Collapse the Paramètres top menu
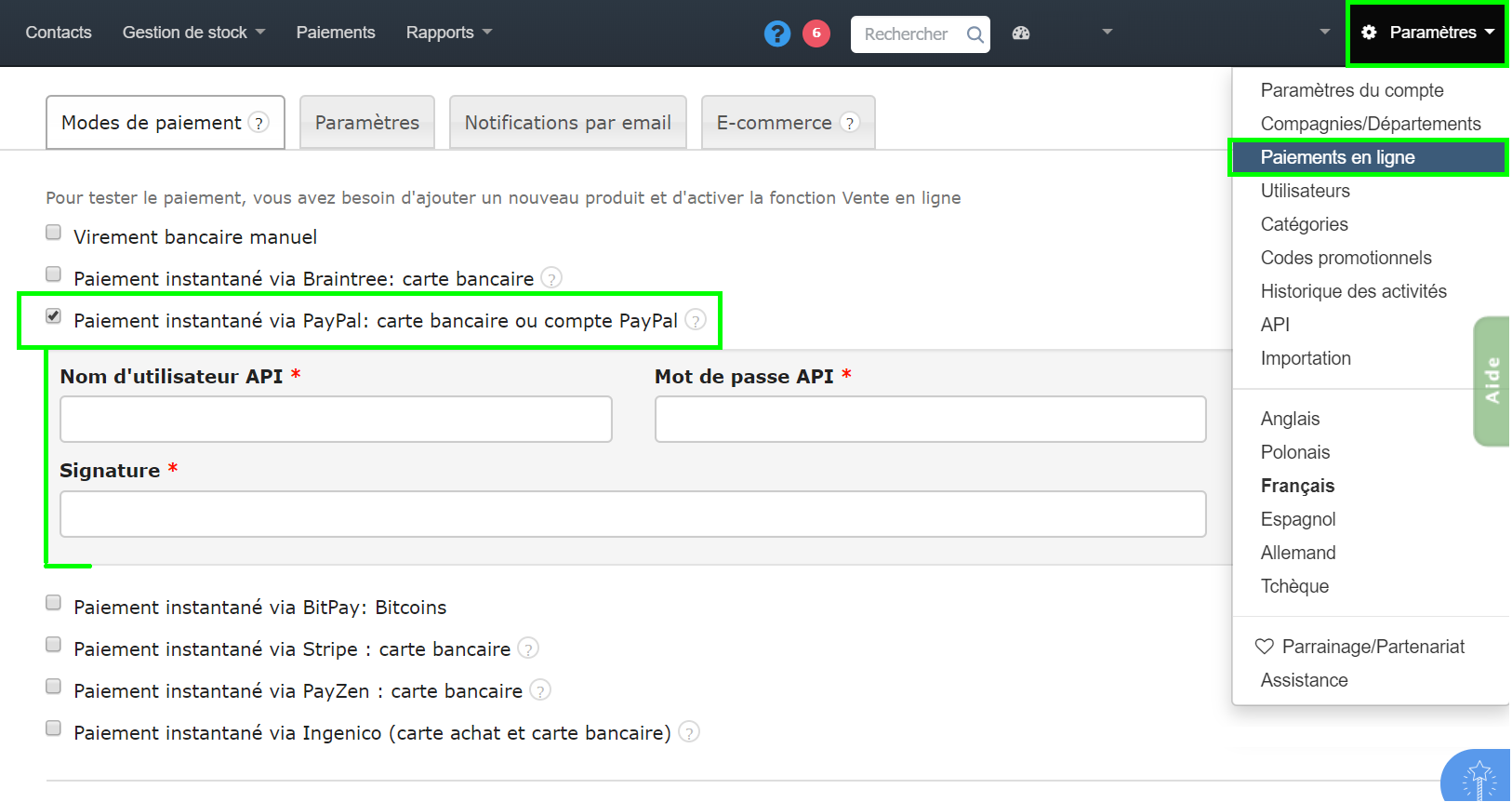 (1427, 33)
